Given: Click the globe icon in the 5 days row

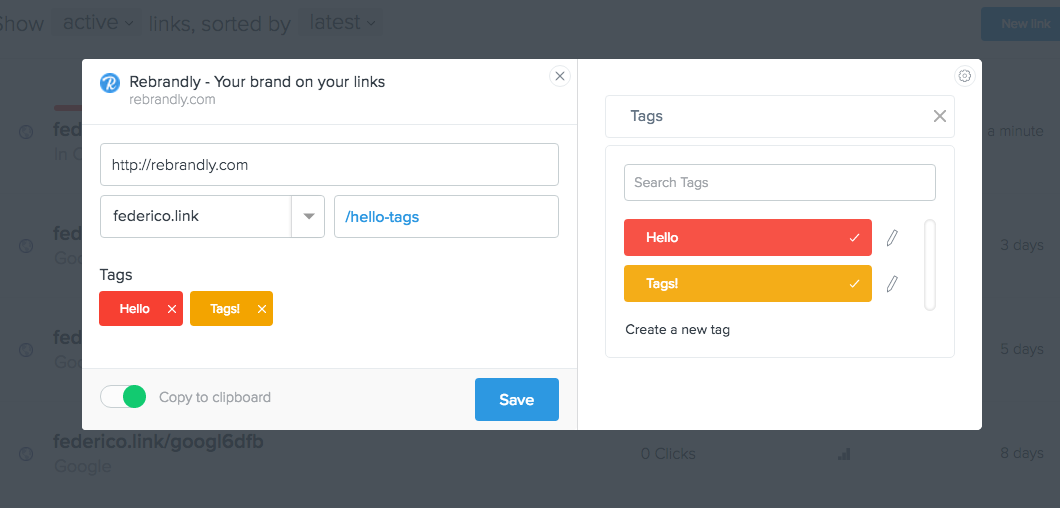Looking at the screenshot, I should tap(26, 350).
